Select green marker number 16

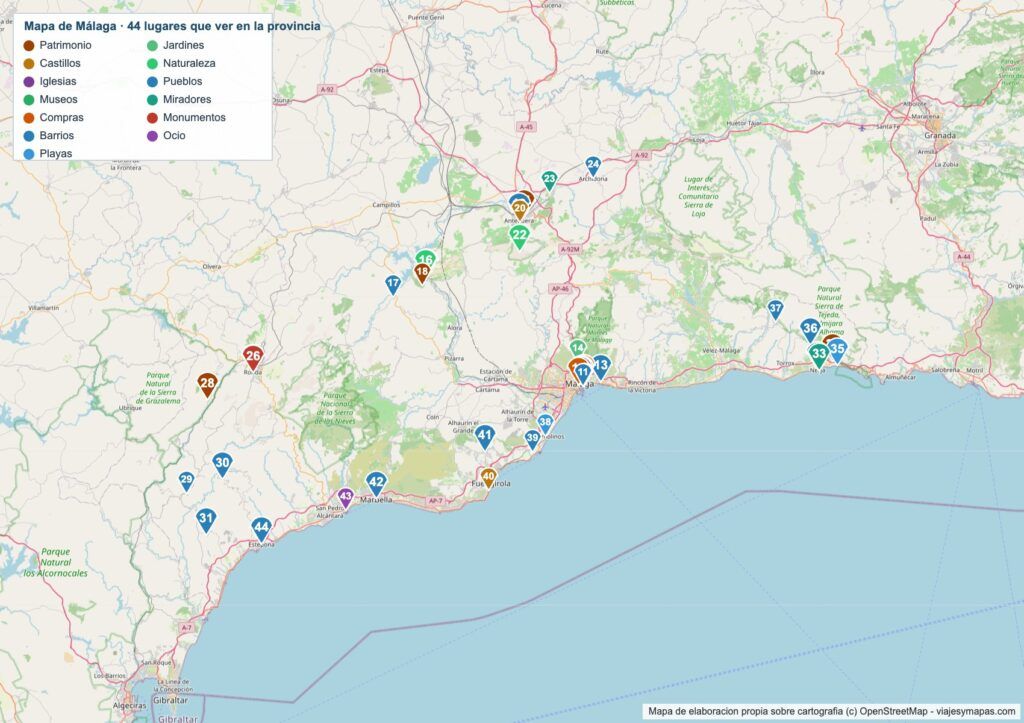(425, 257)
